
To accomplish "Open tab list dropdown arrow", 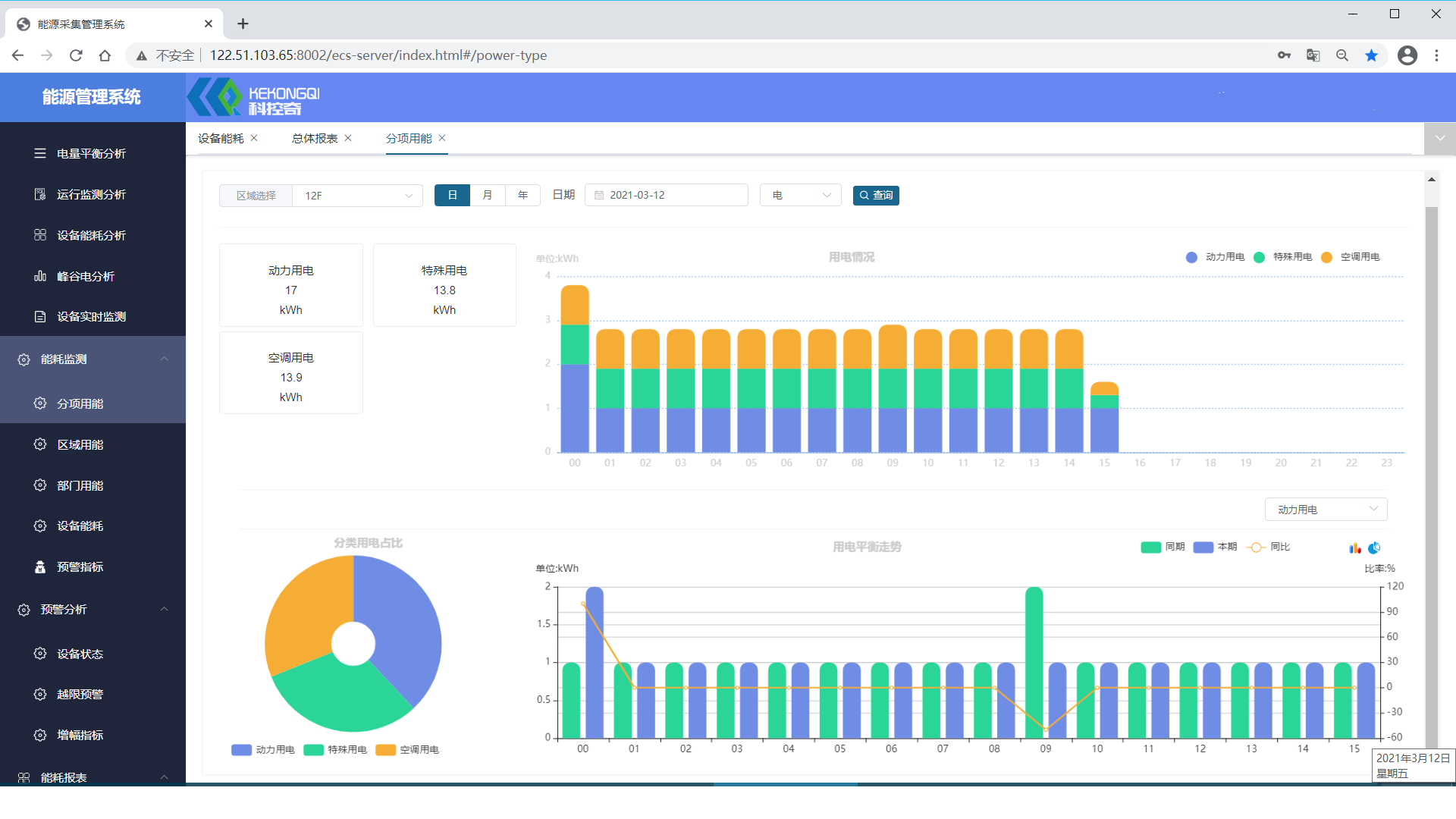I will pos(1439,139).
